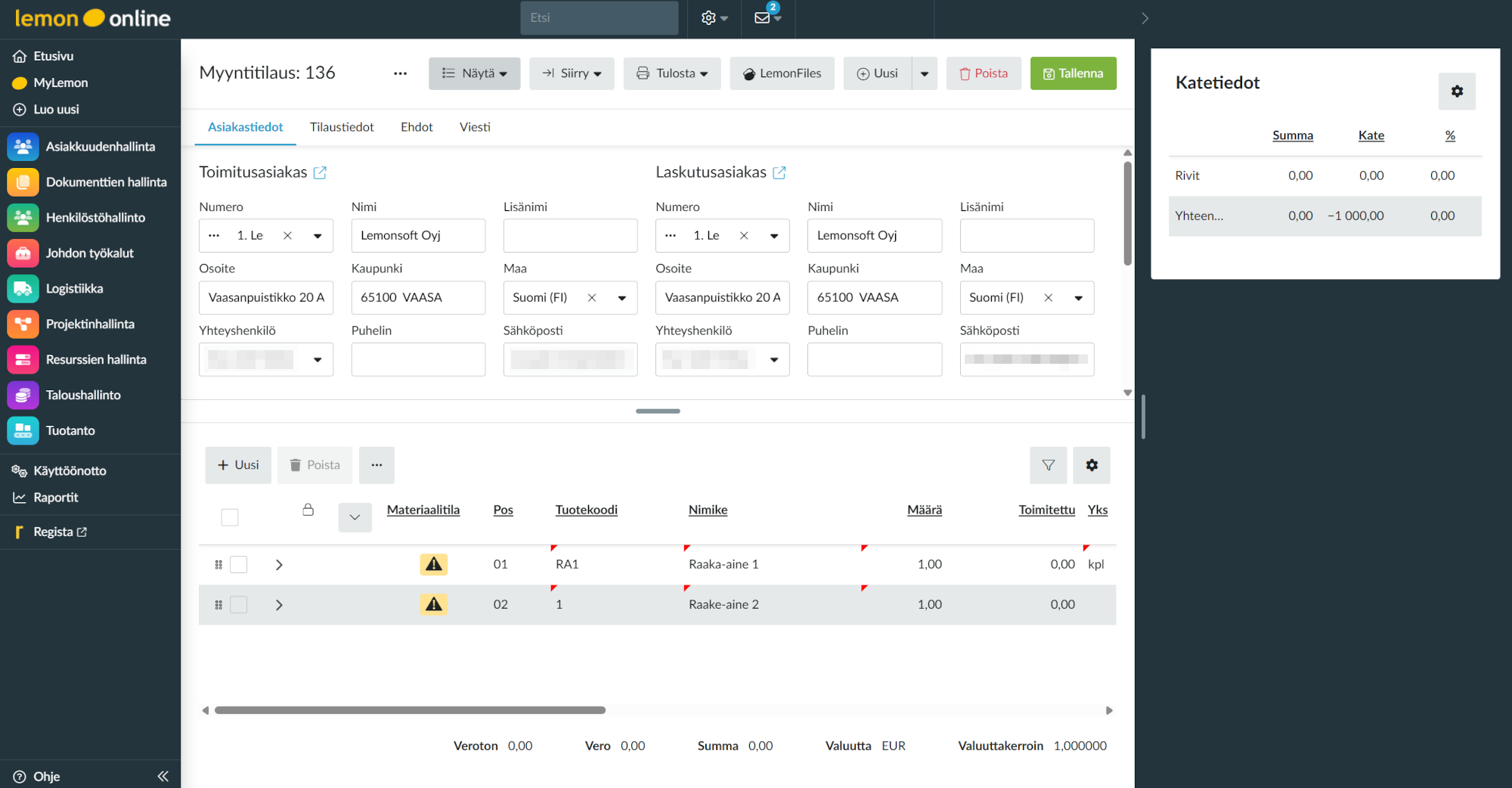Collapse the sidebar with double-chevron icon
Viewport: 1512px width, 788px height.
(163, 776)
